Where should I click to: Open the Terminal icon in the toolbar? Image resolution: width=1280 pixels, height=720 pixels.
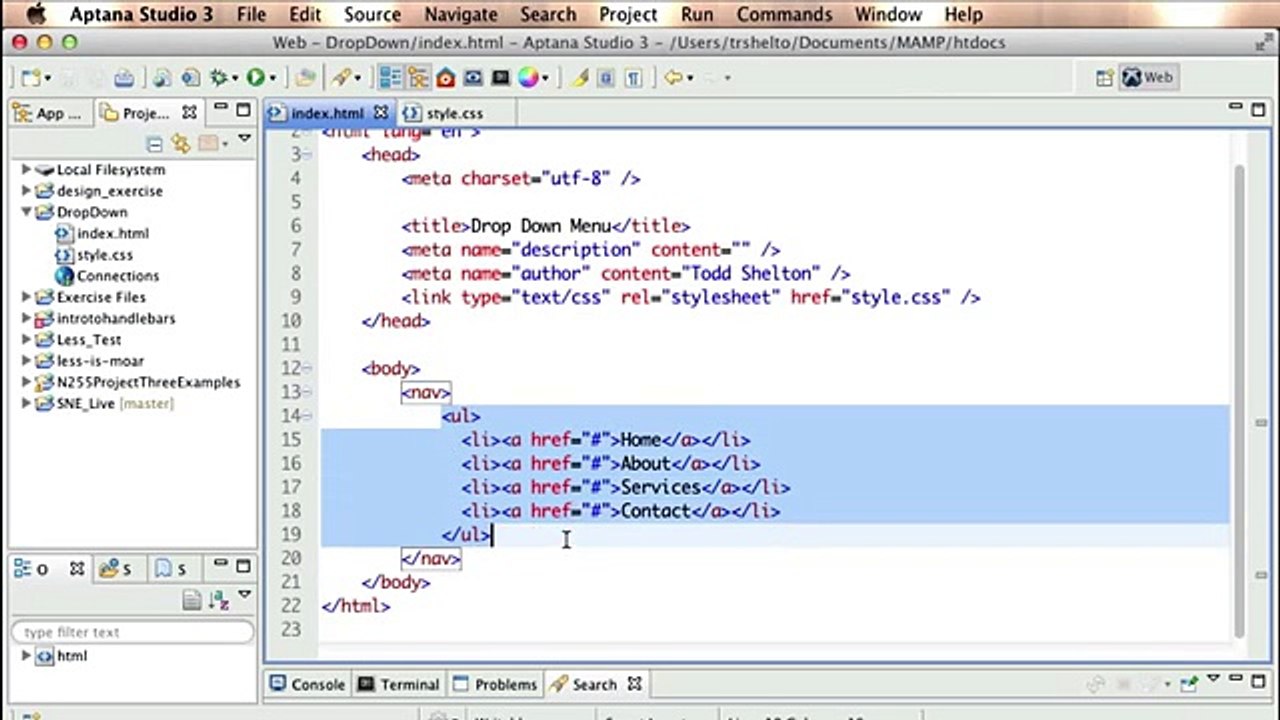[501, 78]
